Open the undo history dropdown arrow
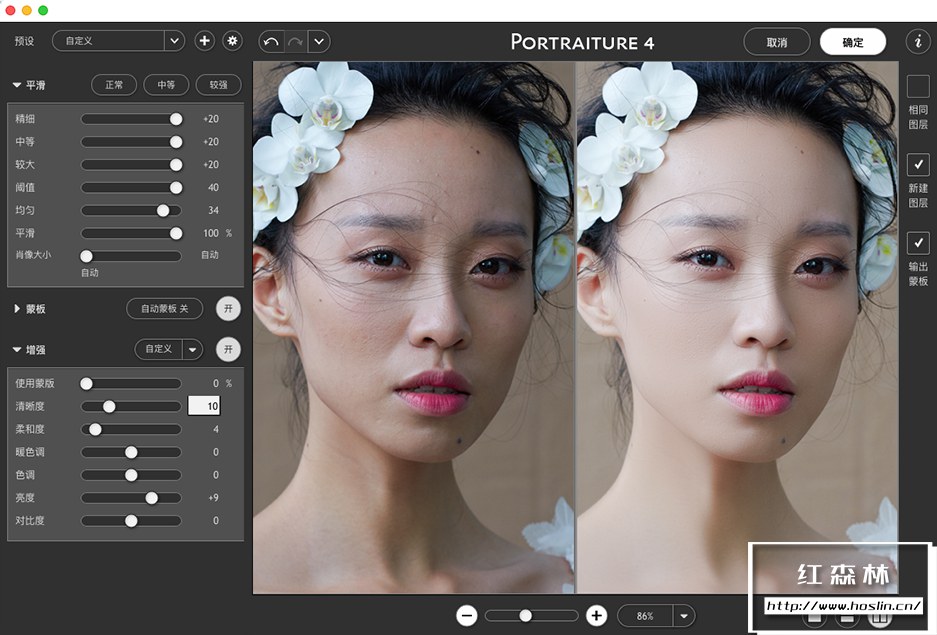The width and height of the screenshot is (937, 635). [319, 41]
